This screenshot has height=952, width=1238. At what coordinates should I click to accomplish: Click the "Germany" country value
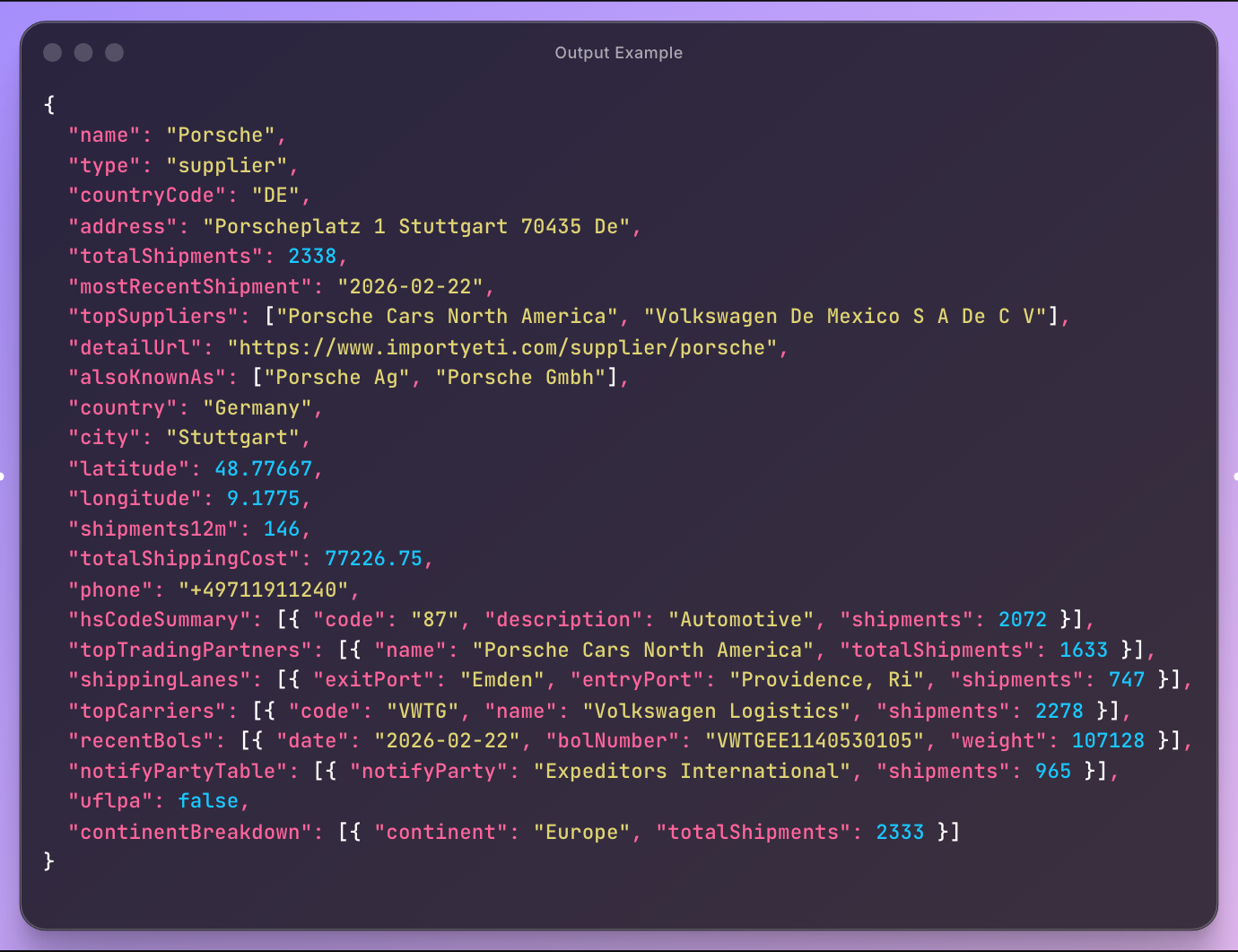click(257, 407)
